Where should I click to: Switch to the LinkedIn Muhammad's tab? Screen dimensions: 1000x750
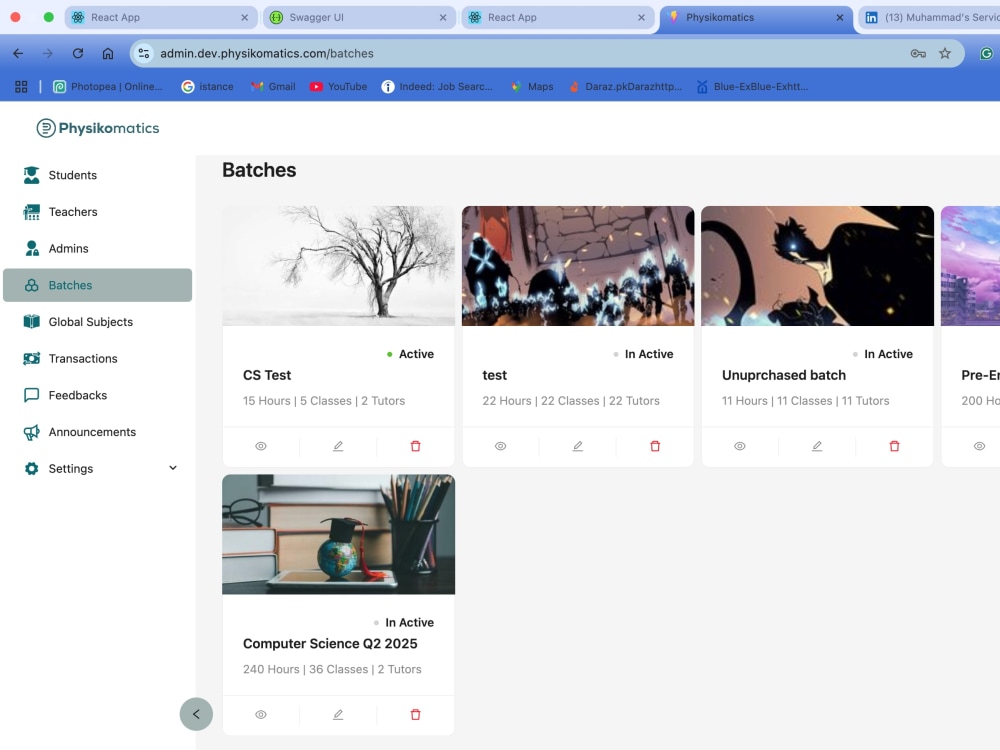click(931, 17)
